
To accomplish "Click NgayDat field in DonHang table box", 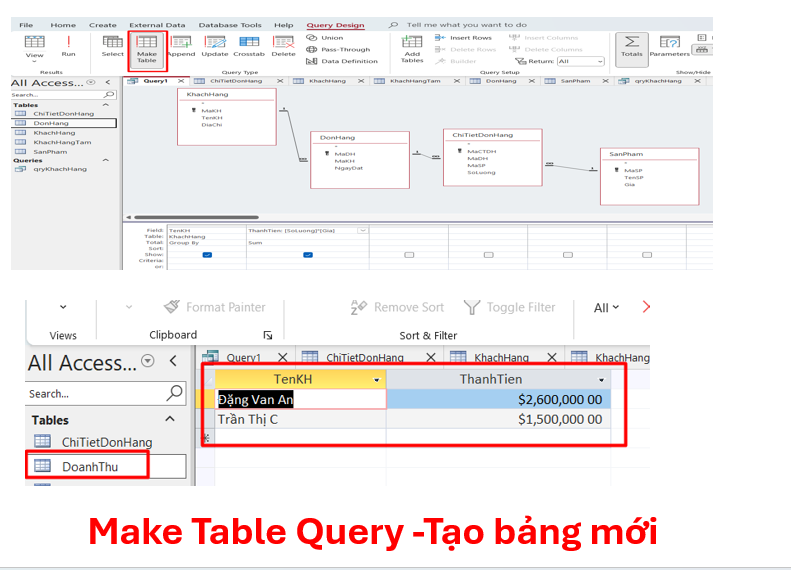I will pos(349,168).
